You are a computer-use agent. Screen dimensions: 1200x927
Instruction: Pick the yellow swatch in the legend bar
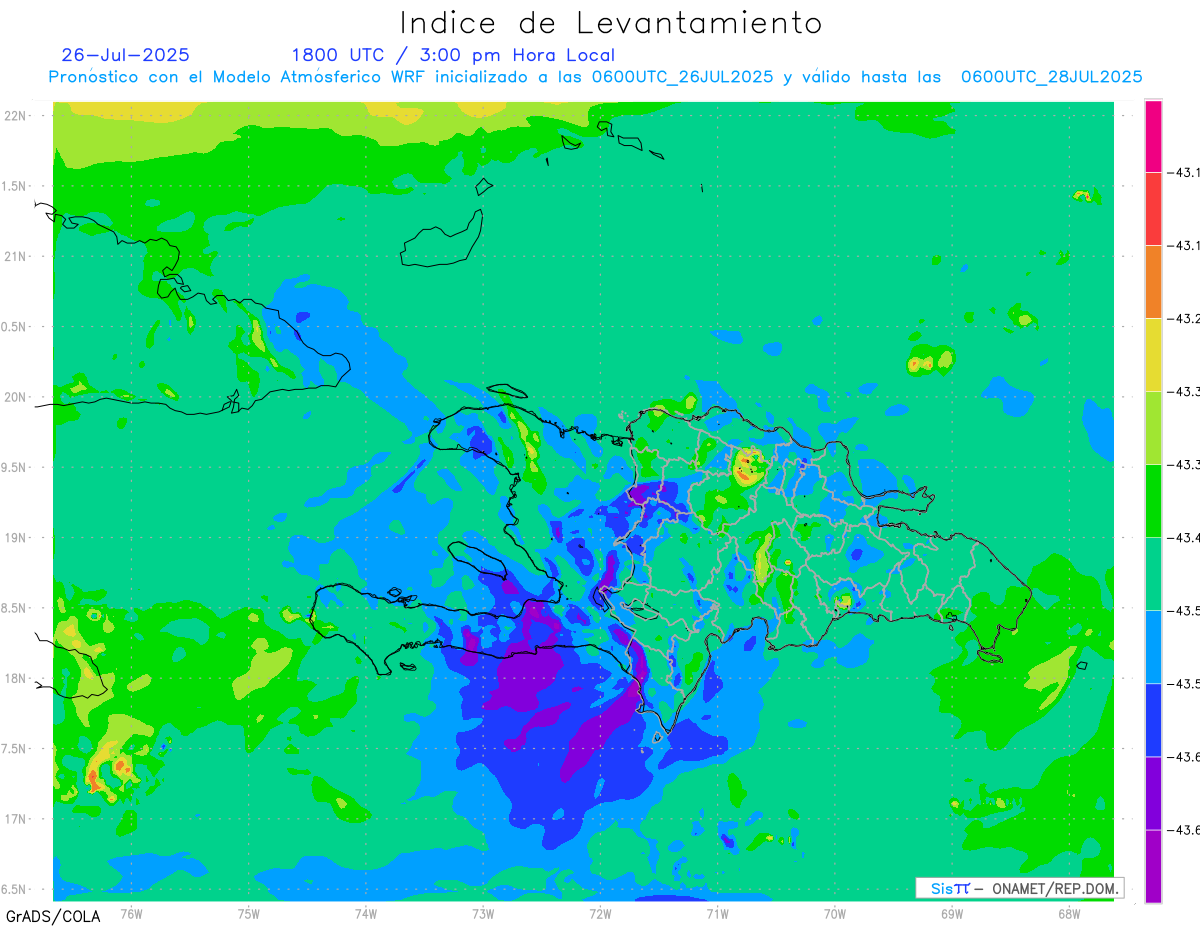[x=1153, y=355]
